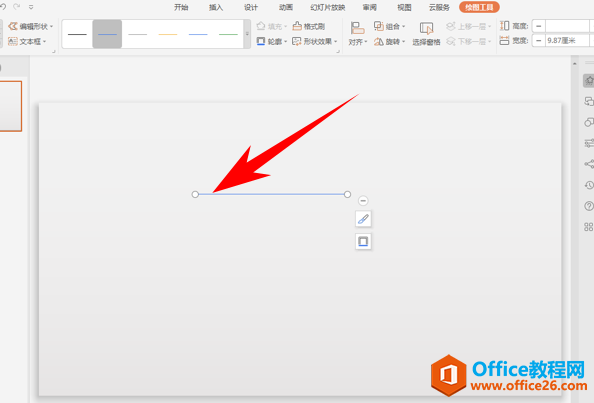Click the help question mark icon
This screenshot has height=403, width=594.
(x=589, y=206)
